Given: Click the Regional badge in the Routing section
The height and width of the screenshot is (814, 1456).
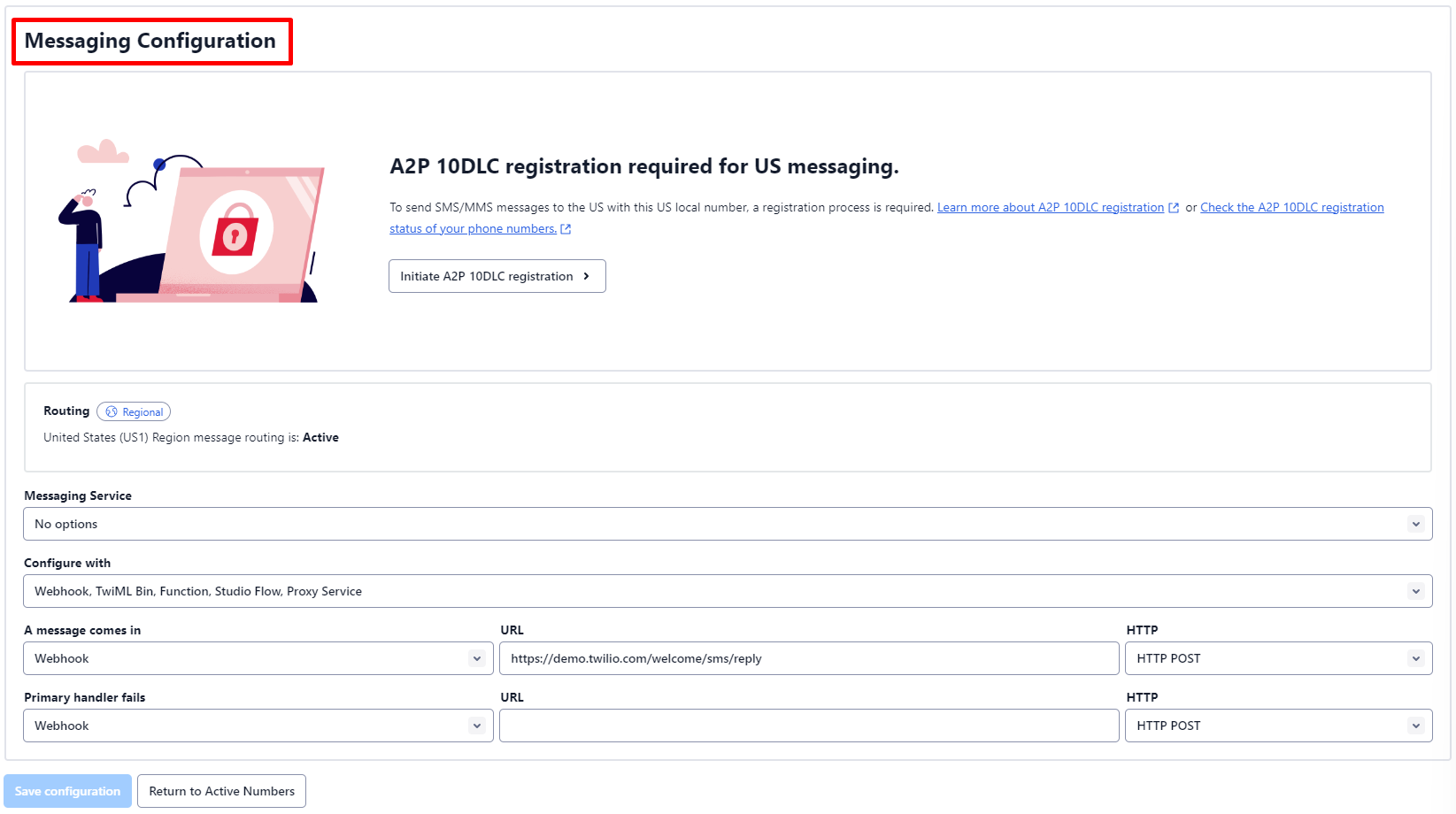Looking at the screenshot, I should point(134,411).
